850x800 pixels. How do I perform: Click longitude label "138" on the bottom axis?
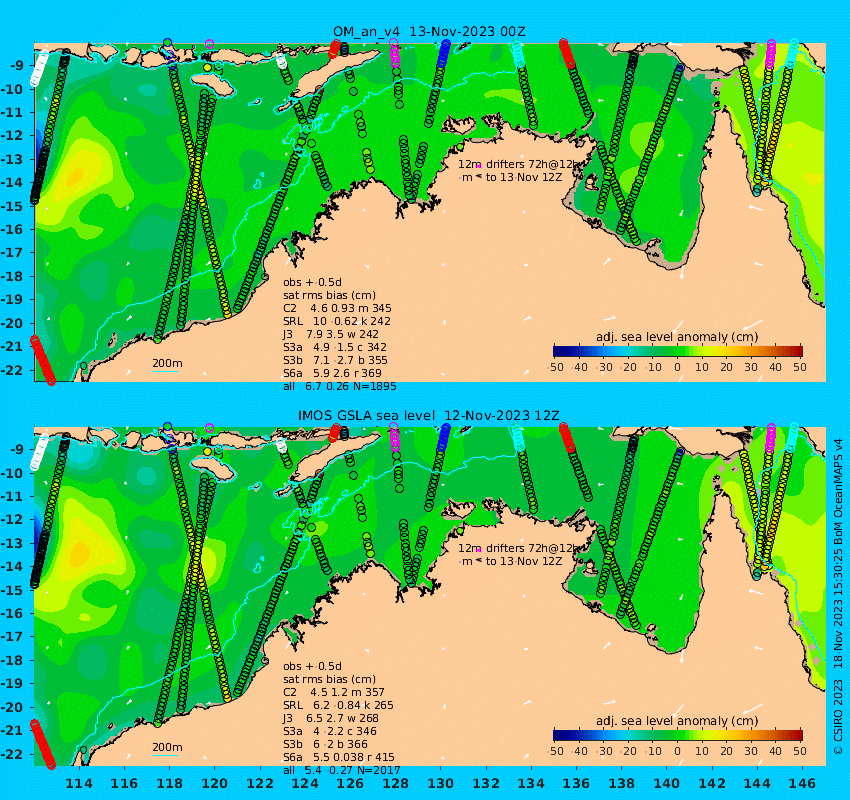(x=621, y=784)
